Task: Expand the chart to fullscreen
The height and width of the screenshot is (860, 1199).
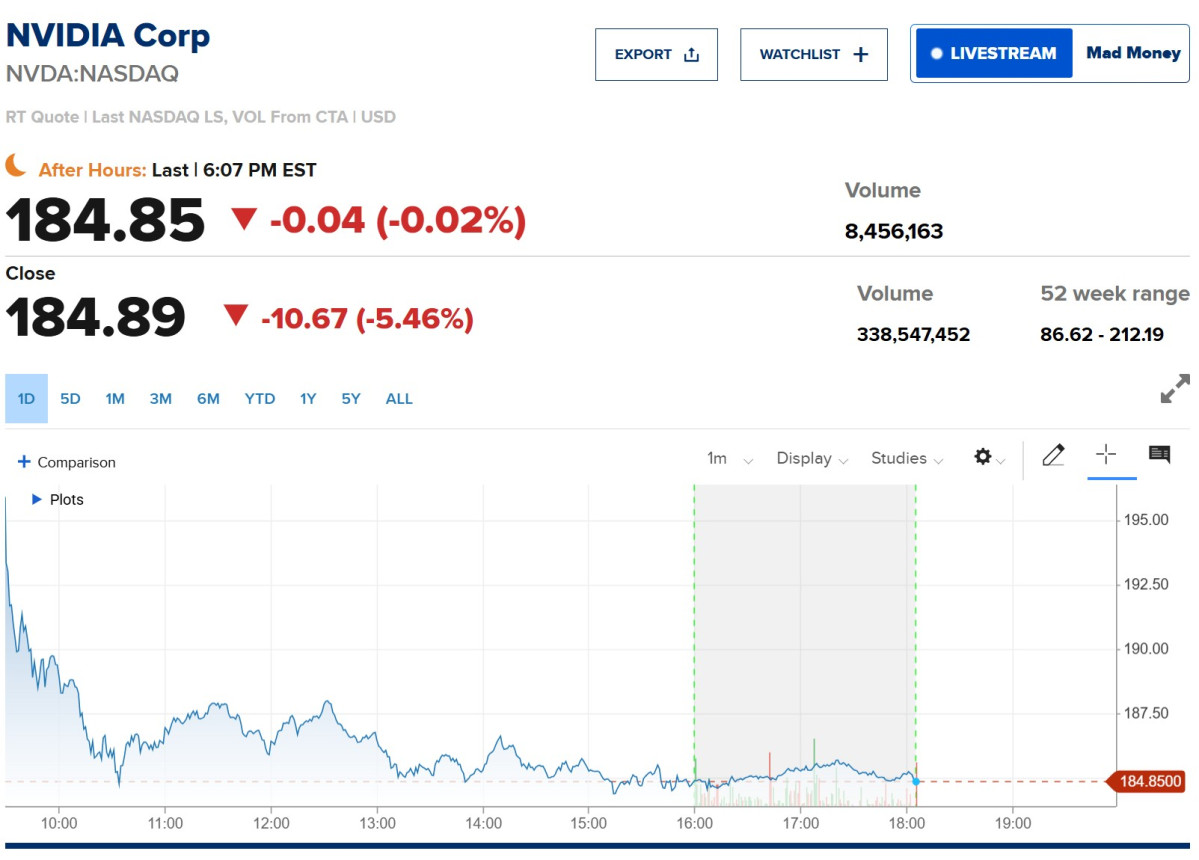Action: point(1175,388)
